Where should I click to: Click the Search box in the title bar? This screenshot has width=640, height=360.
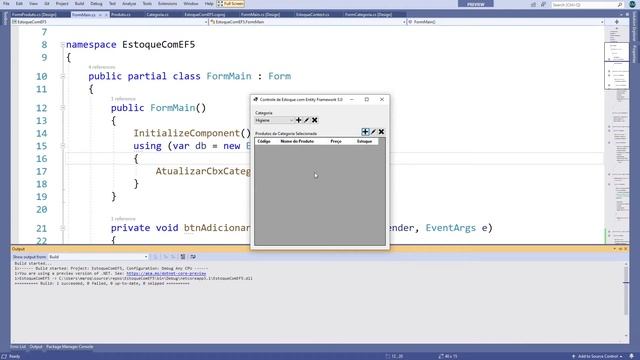pos(587,4)
